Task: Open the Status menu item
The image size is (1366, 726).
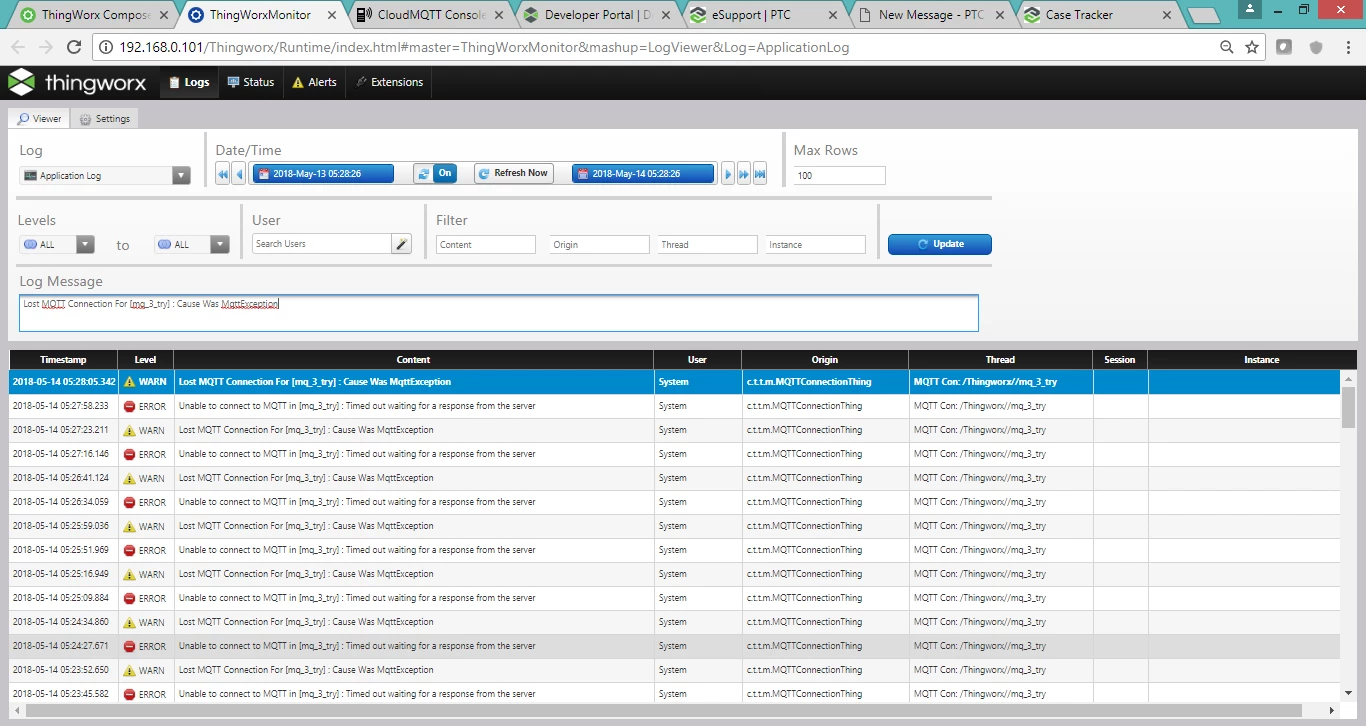Action: point(250,82)
